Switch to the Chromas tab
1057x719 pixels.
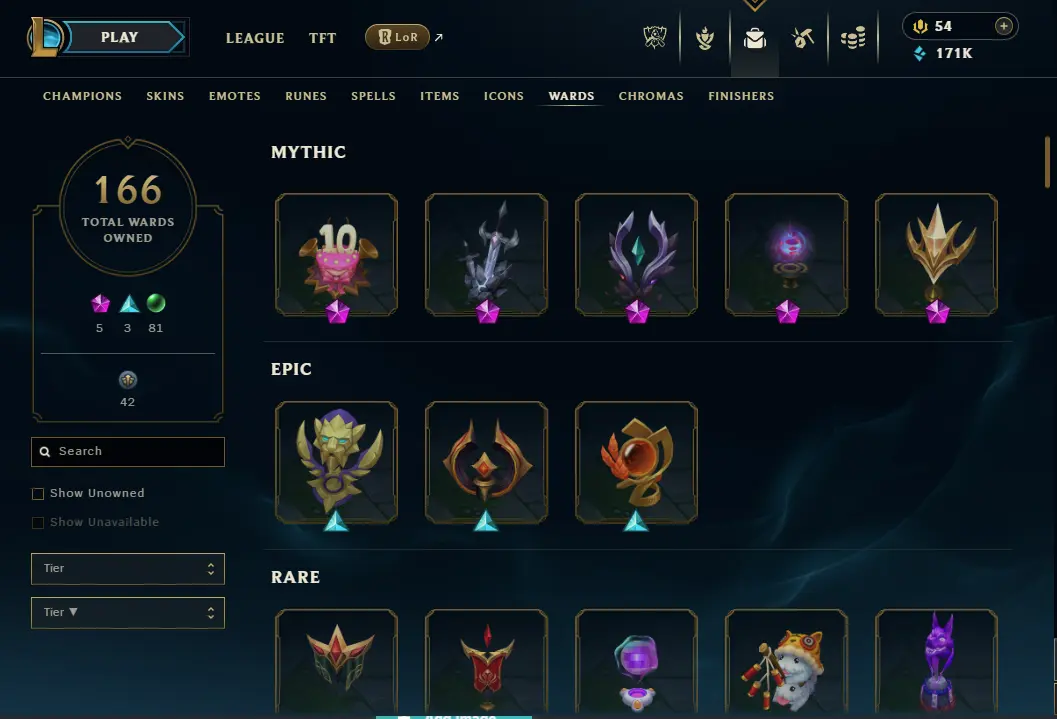(x=651, y=96)
